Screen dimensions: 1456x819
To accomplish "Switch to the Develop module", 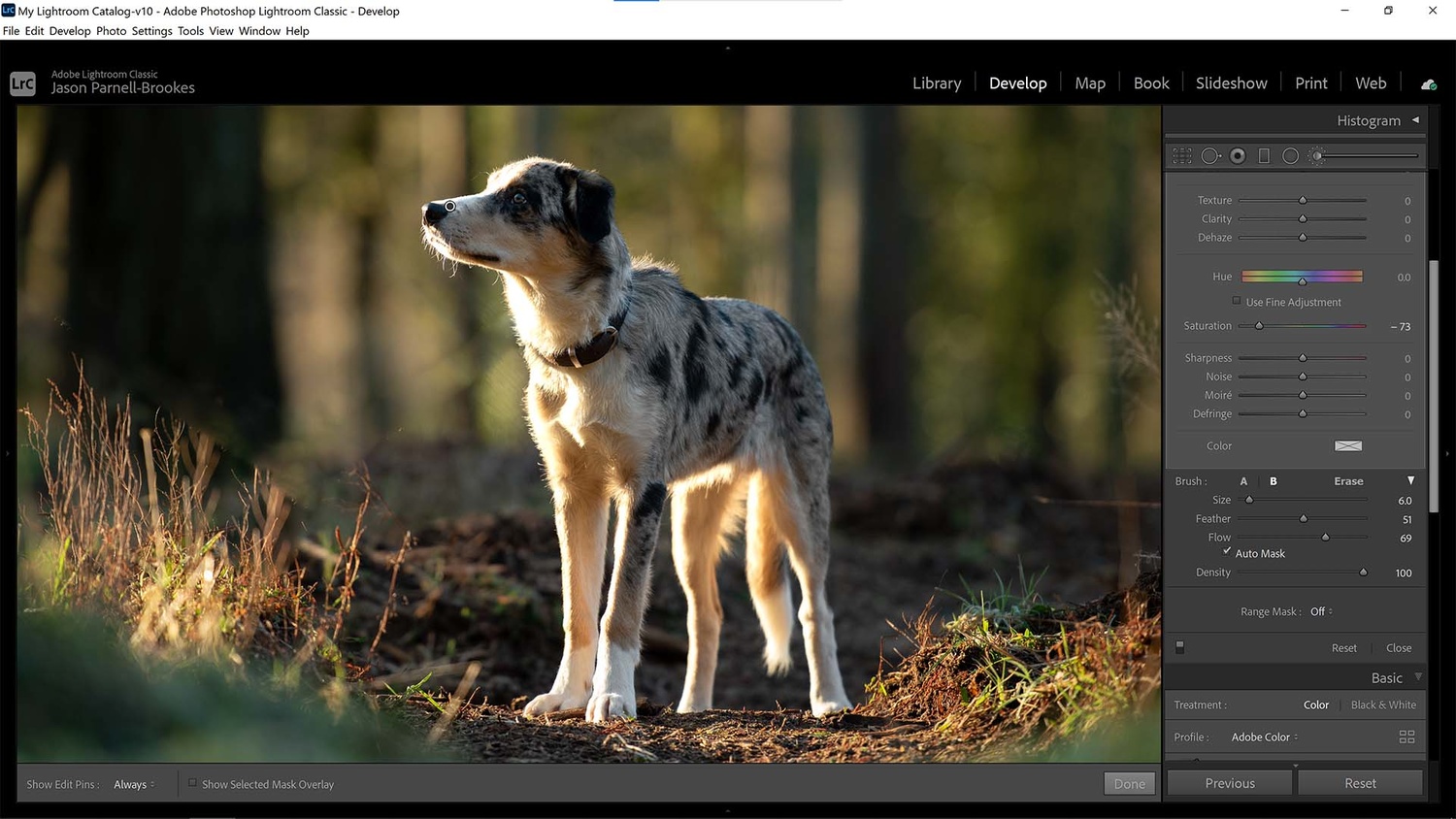I will (1017, 83).
